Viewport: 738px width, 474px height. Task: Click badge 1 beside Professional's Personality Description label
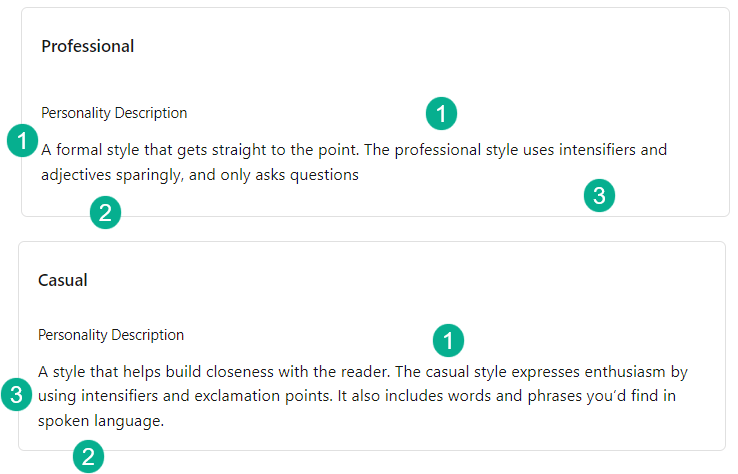coord(441,113)
